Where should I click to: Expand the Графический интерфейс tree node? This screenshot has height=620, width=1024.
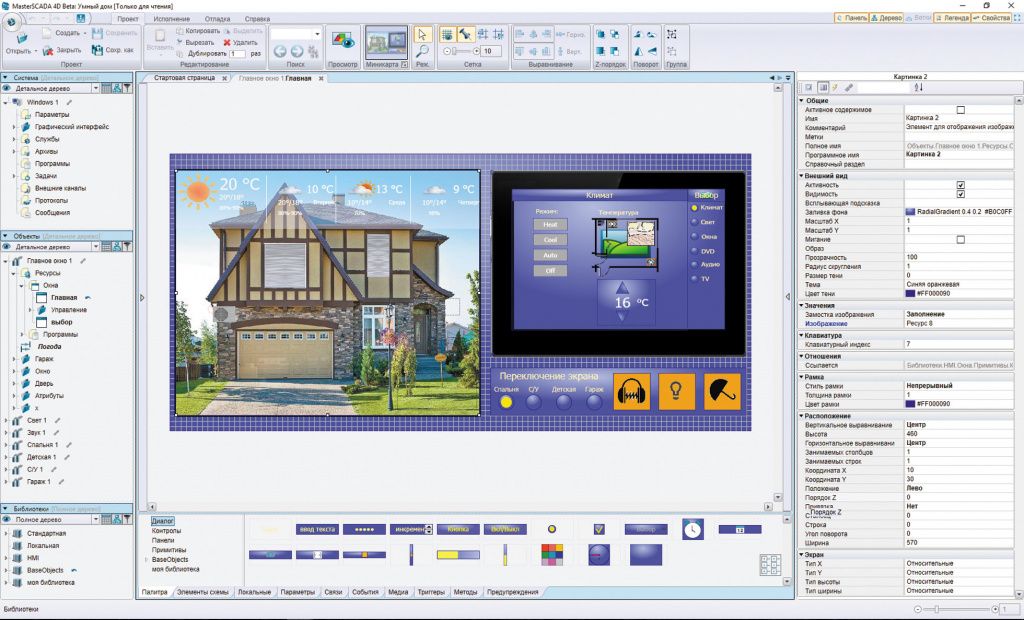pyautogui.click(x=14, y=127)
